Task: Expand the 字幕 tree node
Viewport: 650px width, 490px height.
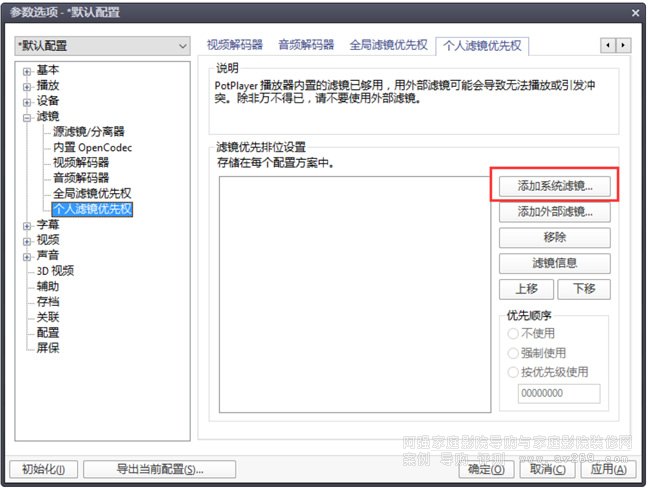Action: coord(27,226)
